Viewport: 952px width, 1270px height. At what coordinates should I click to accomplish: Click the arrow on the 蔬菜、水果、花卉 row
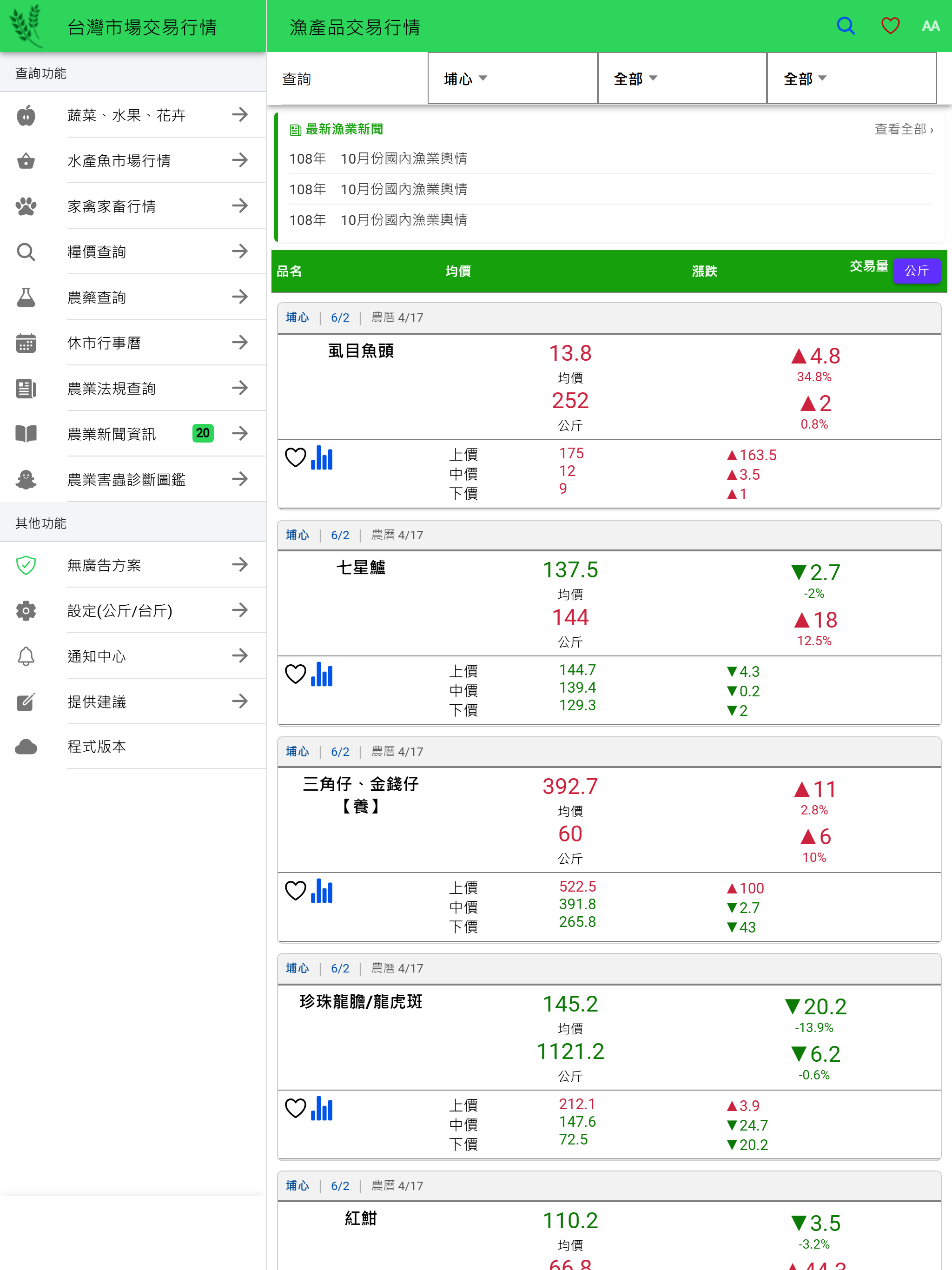(x=240, y=115)
